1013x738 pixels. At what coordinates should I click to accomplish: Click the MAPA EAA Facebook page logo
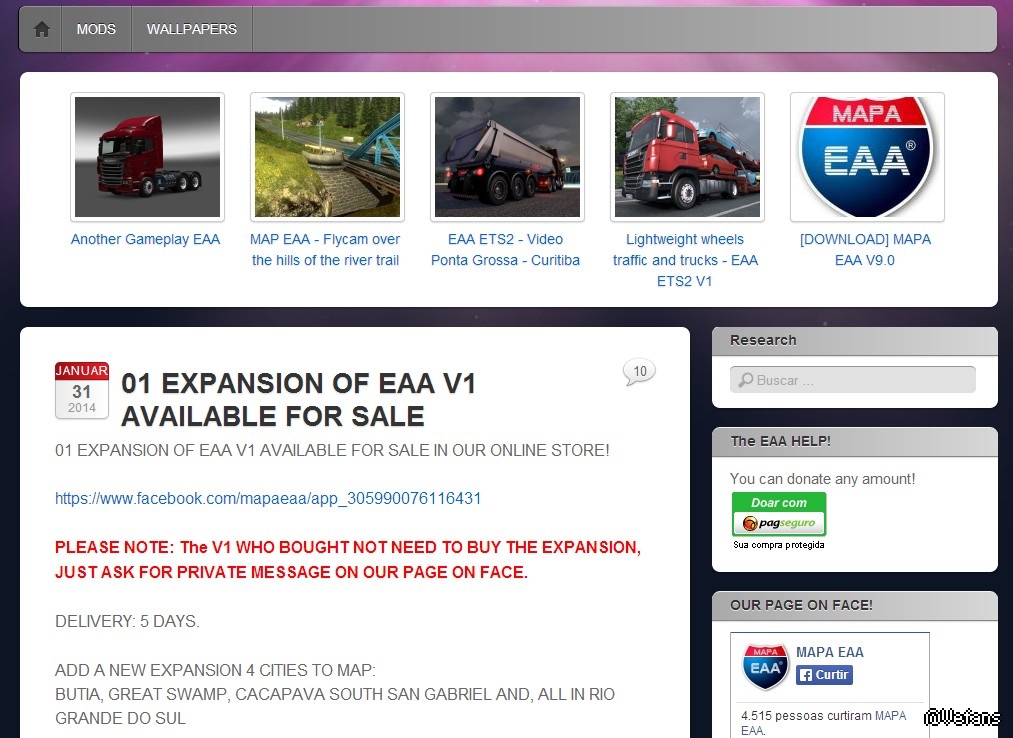point(765,667)
